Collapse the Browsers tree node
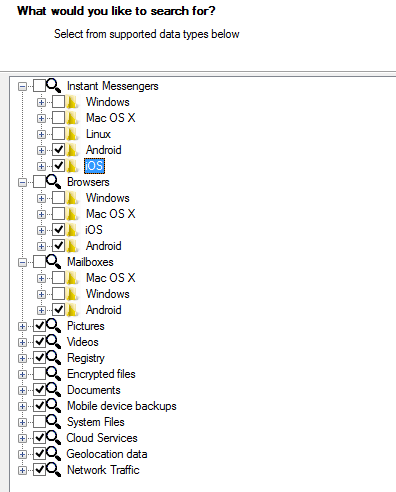This screenshot has height=492, width=396. tap(22, 183)
